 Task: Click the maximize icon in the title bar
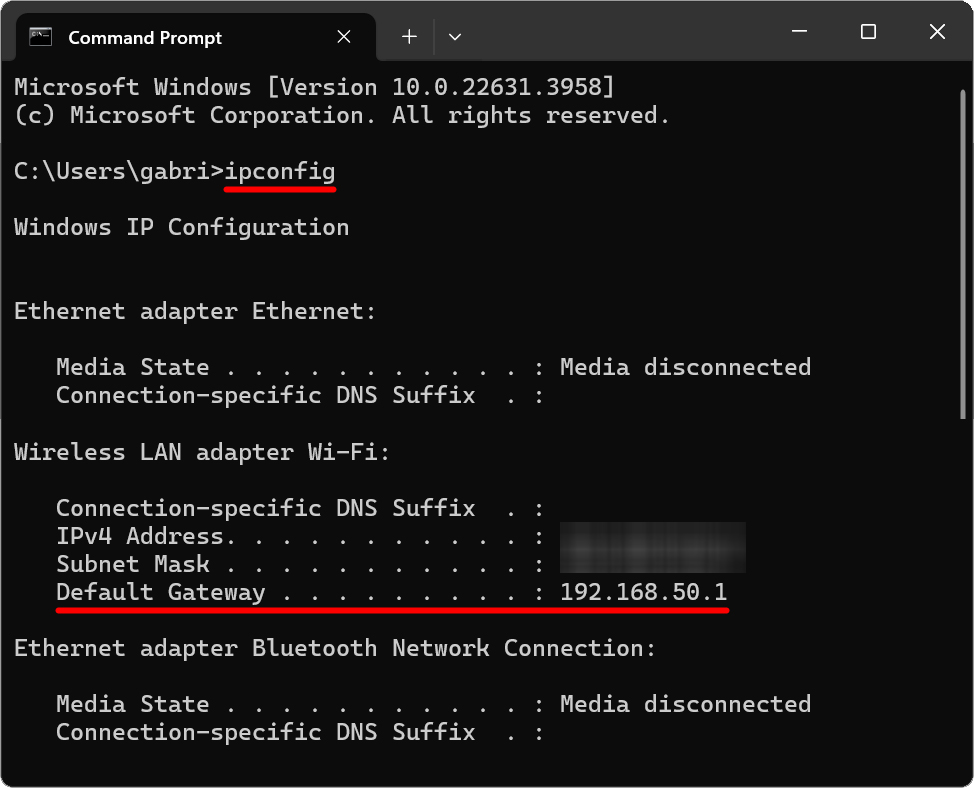pyautogui.click(x=867, y=32)
